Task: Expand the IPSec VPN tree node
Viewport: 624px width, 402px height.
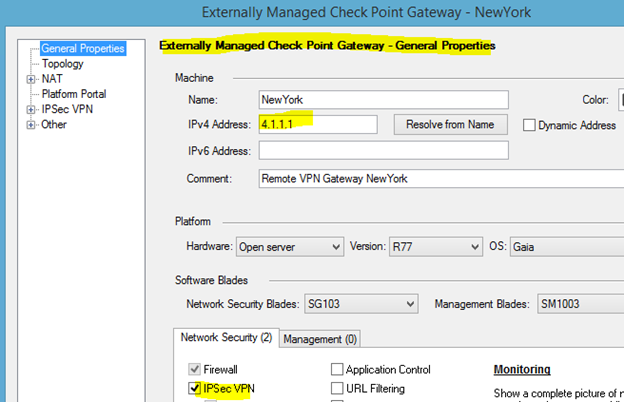Action: [x=31, y=109]
